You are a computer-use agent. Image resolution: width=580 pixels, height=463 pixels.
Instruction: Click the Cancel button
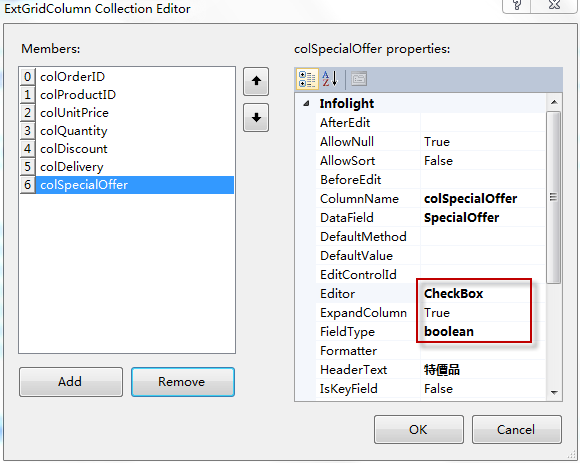[516, 429]
